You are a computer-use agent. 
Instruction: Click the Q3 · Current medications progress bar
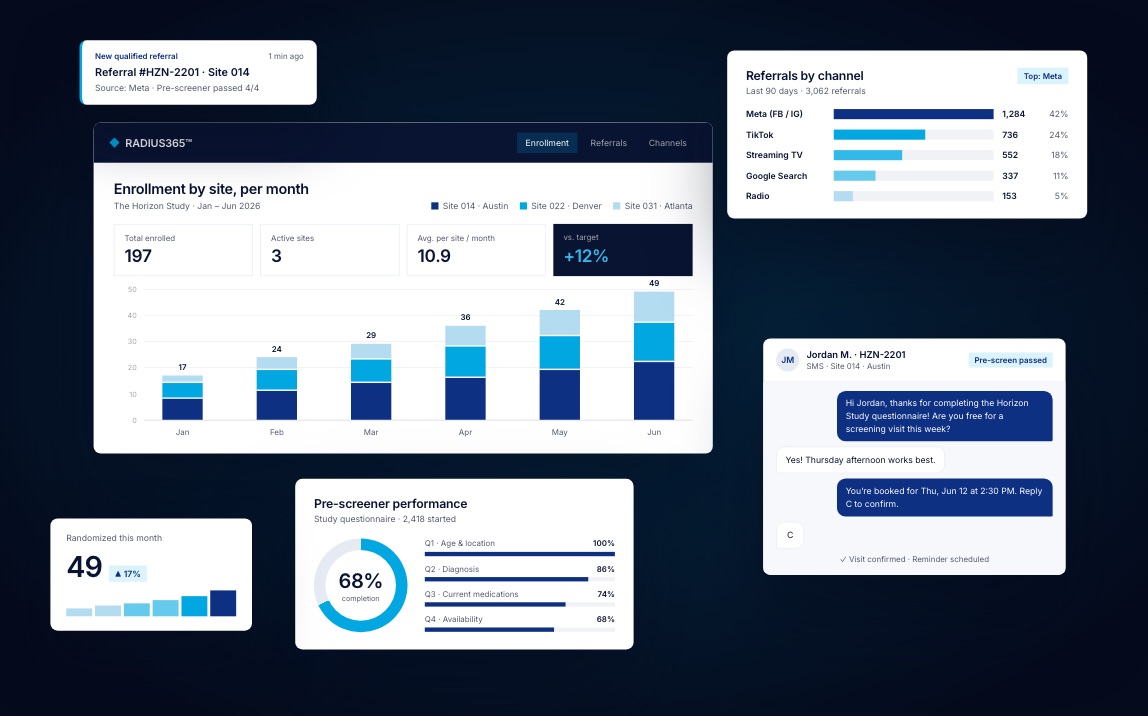click(520, 605)
